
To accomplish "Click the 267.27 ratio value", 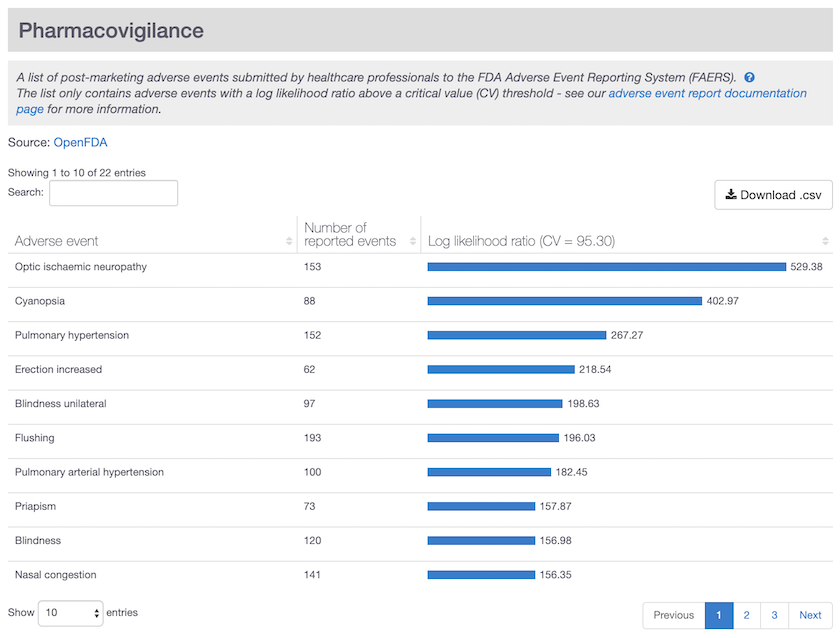I will point(627,335).
